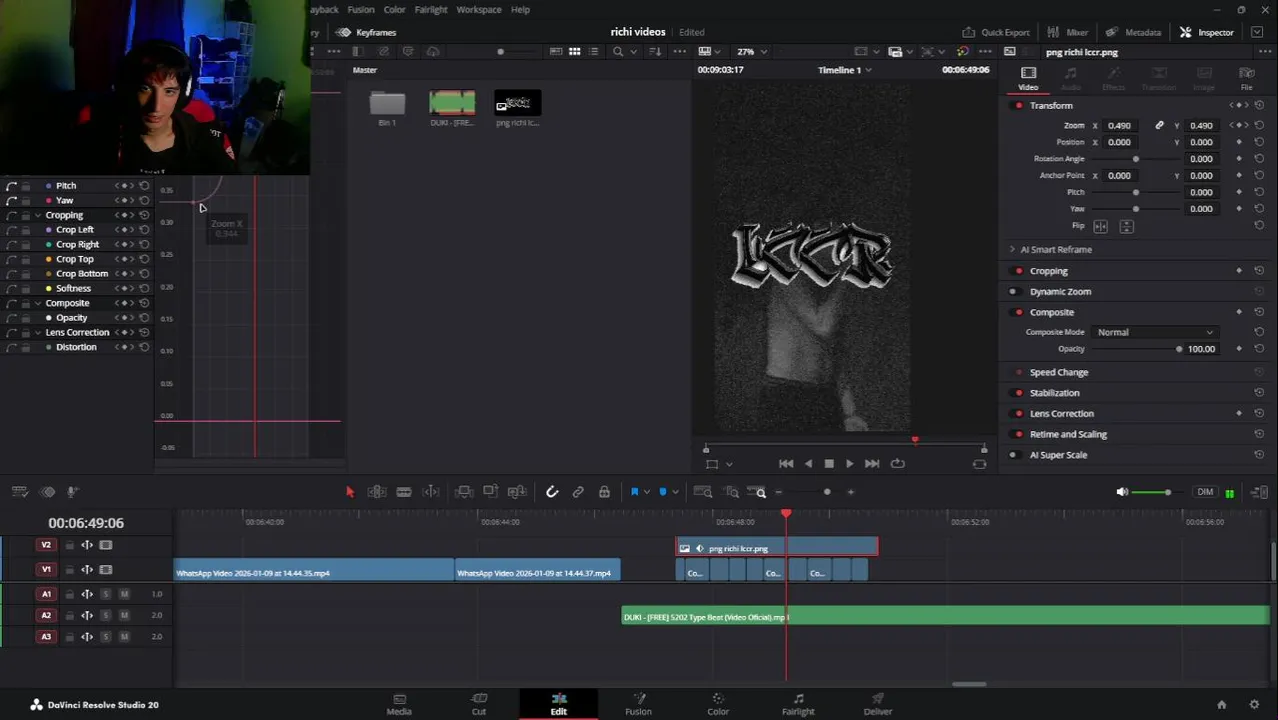This screenshot has width=1278, height=720.
Task: Toggle the Keyframes panel button
Action: pos(367,32)
